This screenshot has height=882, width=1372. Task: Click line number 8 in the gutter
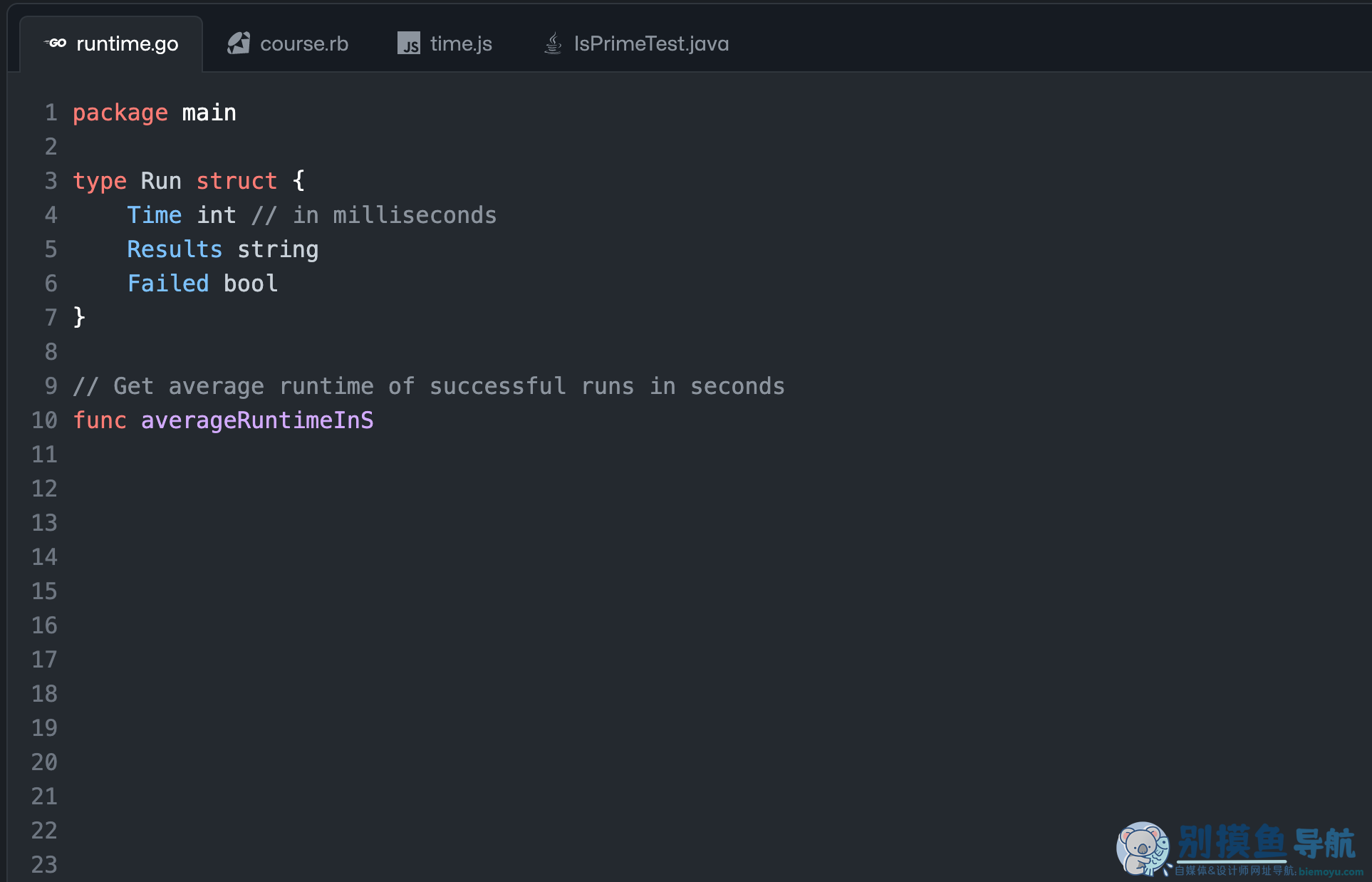coord(51,352)
